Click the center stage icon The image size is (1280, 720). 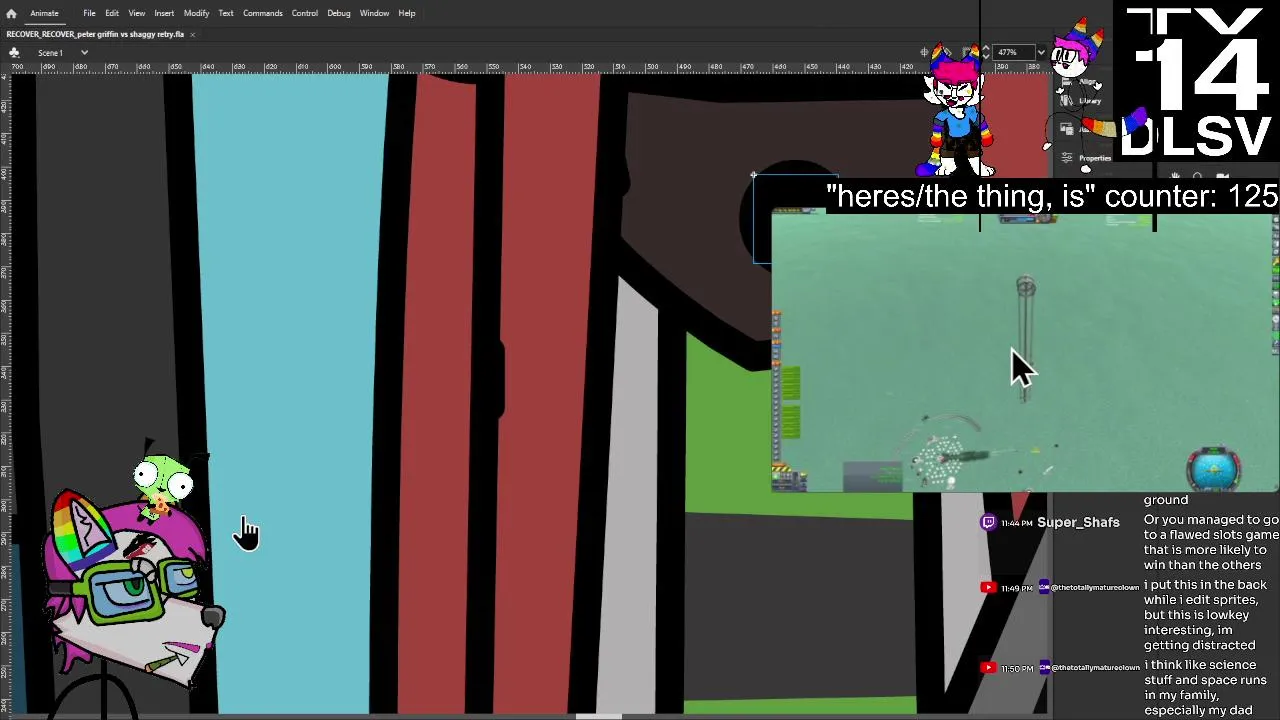[x=925, y=52]
